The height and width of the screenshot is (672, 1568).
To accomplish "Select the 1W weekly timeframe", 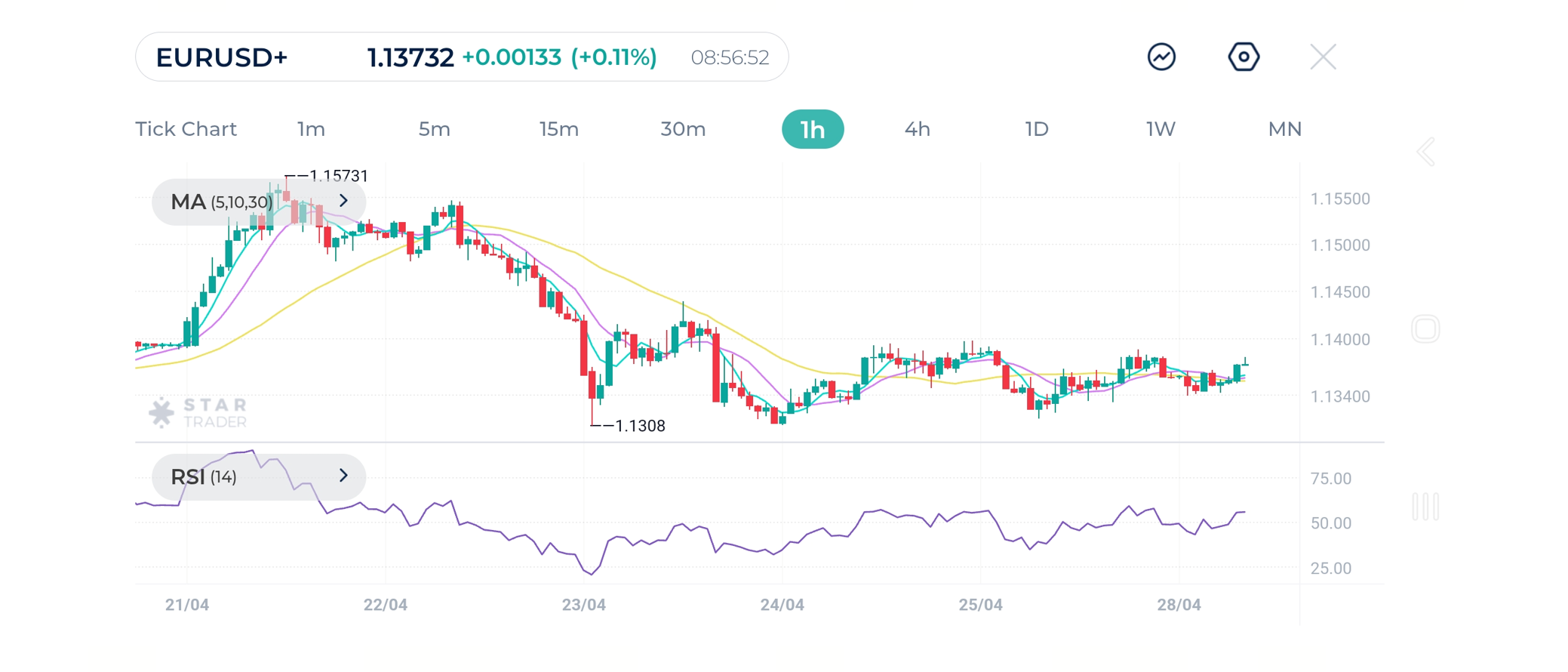I will [x=1161, y=129].
